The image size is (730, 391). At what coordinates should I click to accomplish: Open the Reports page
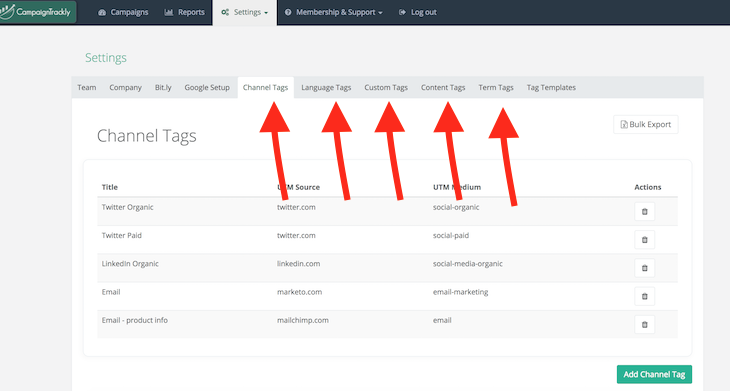184,12
